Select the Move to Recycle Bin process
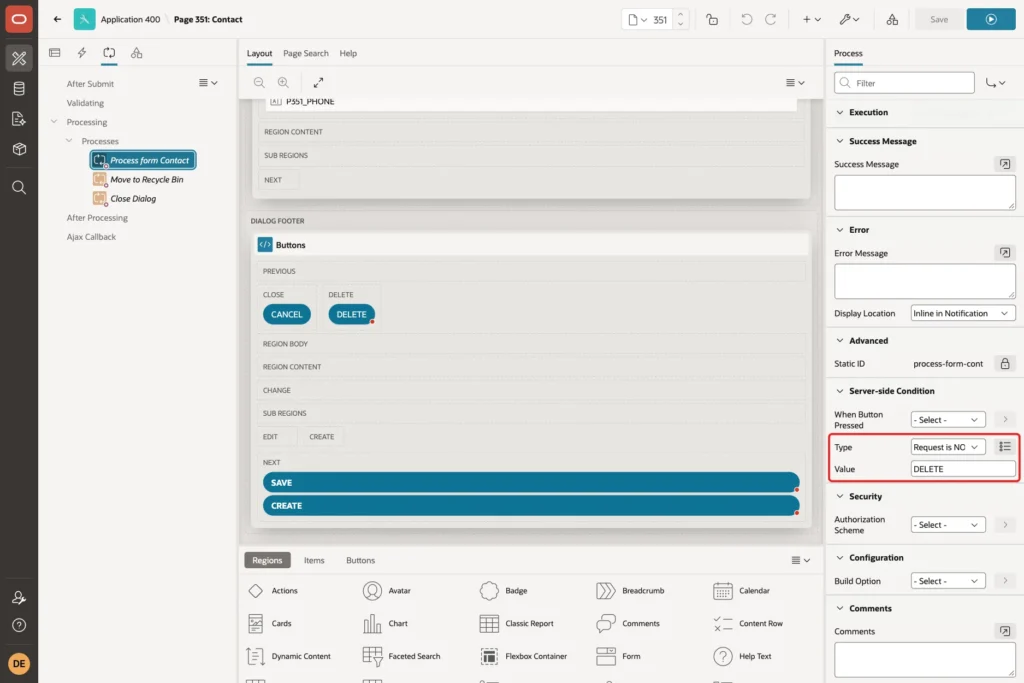Screen dimensions: 1024x683 coord(146,180)
